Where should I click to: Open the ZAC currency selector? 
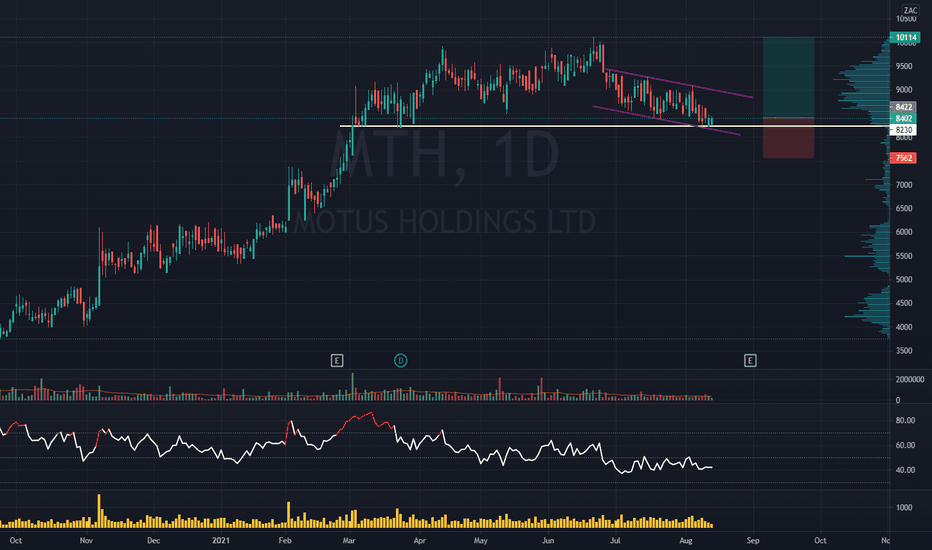tap(910, 11)
